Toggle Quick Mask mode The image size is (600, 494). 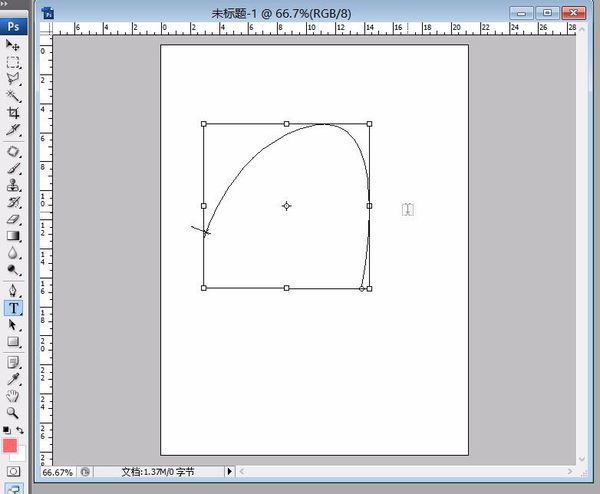[x=13, y=469]
